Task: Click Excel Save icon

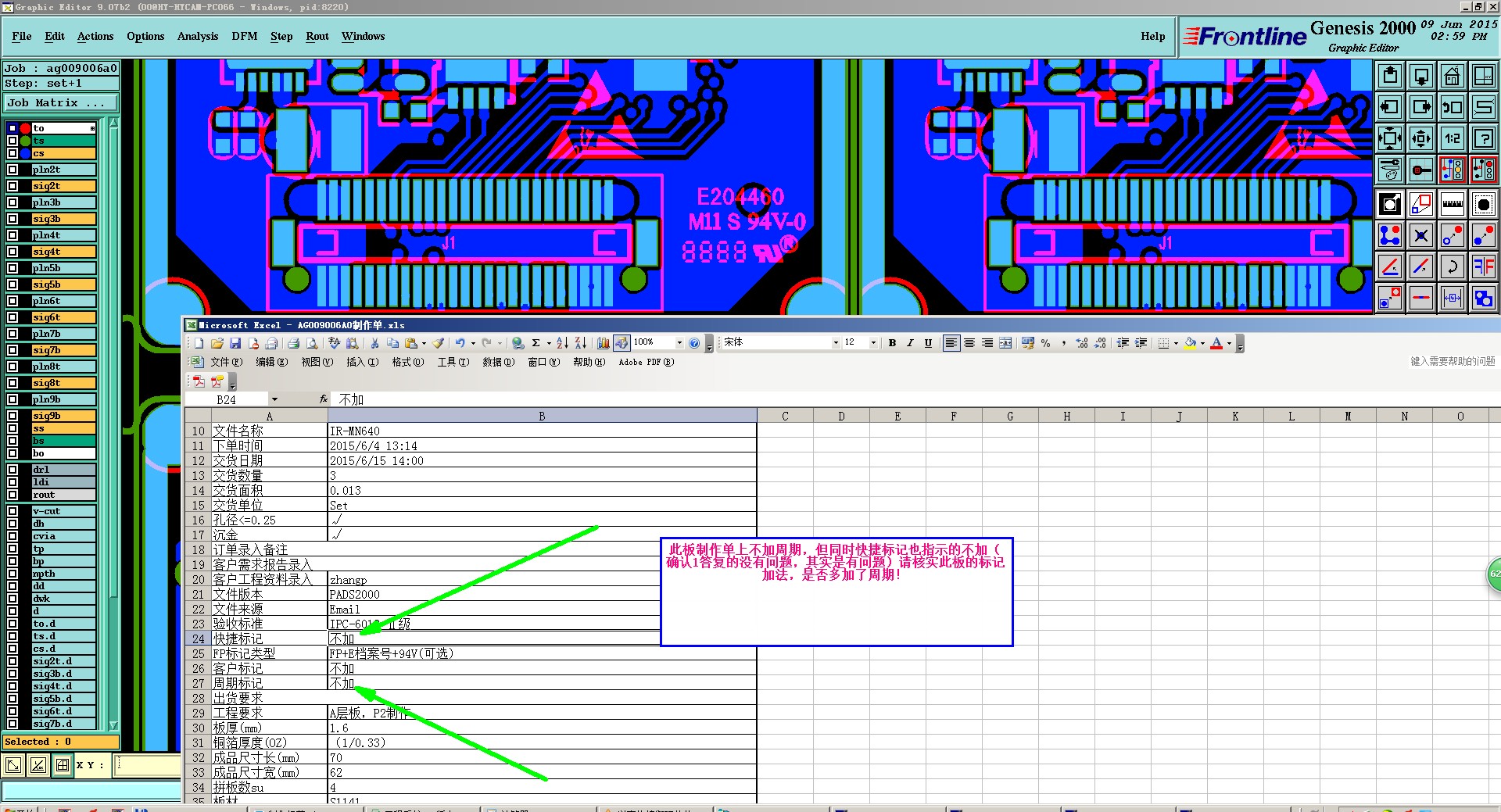Action: (x=235, y=343)
